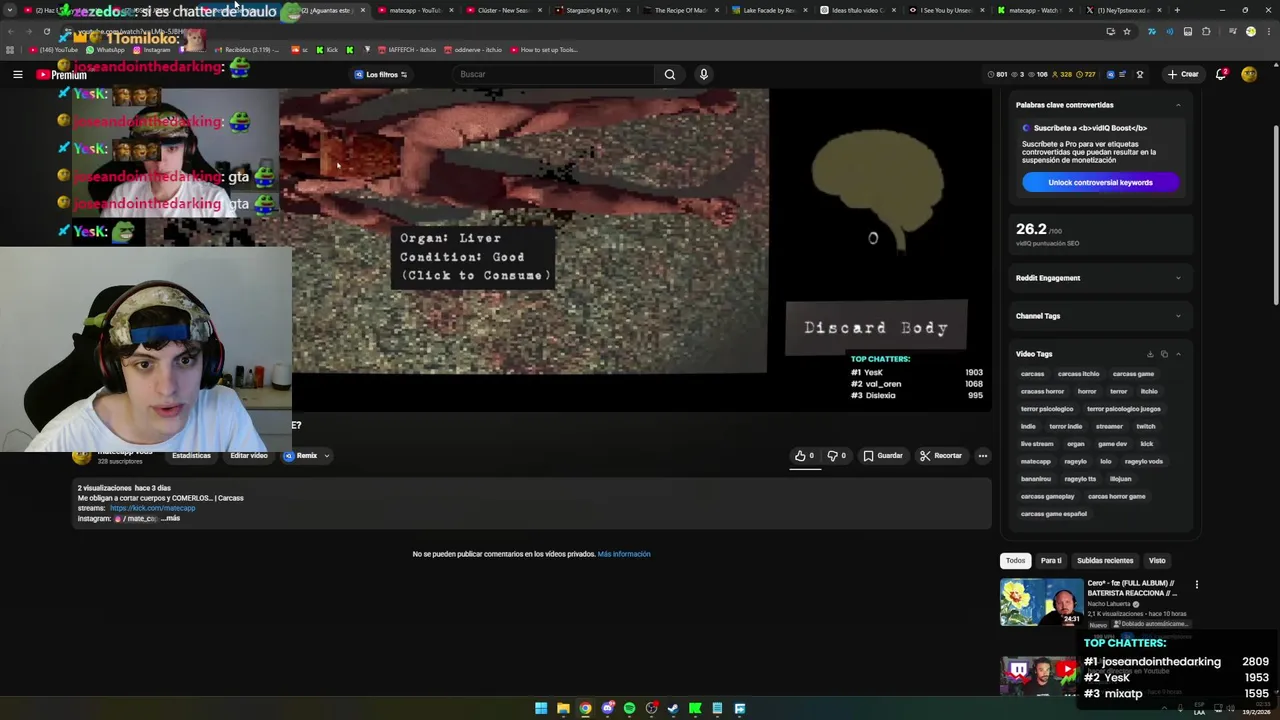Open the YouTube hamburger guide menu
1280x720 pixels.
pos(17,74)
